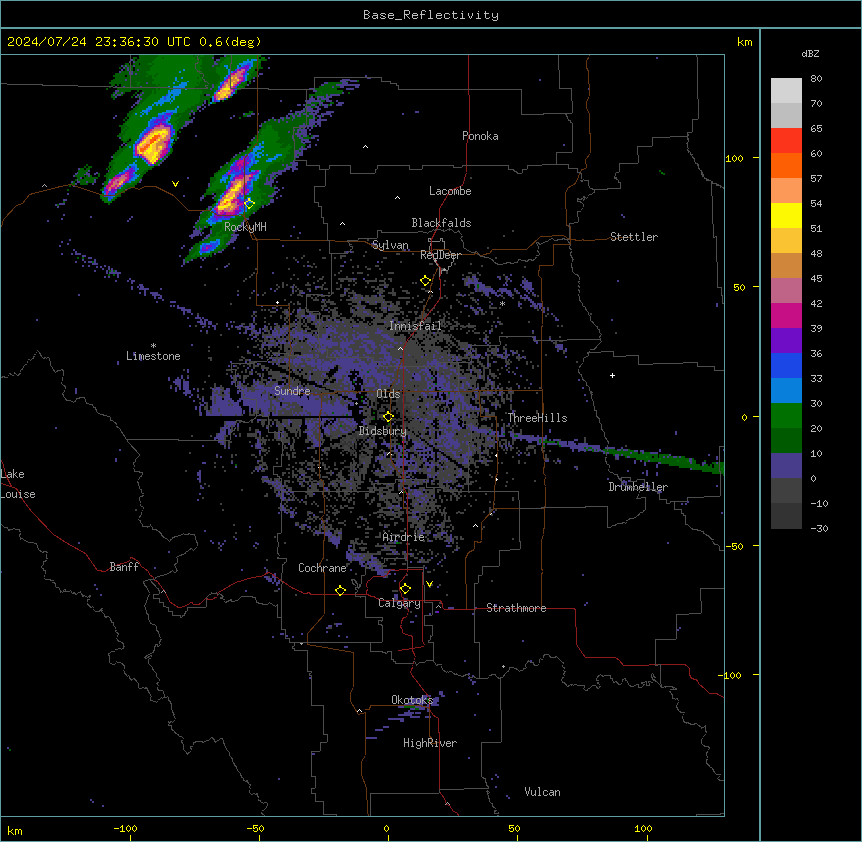Click the Olds town label
Screen dimensions: 862x842
pos(388,394)
